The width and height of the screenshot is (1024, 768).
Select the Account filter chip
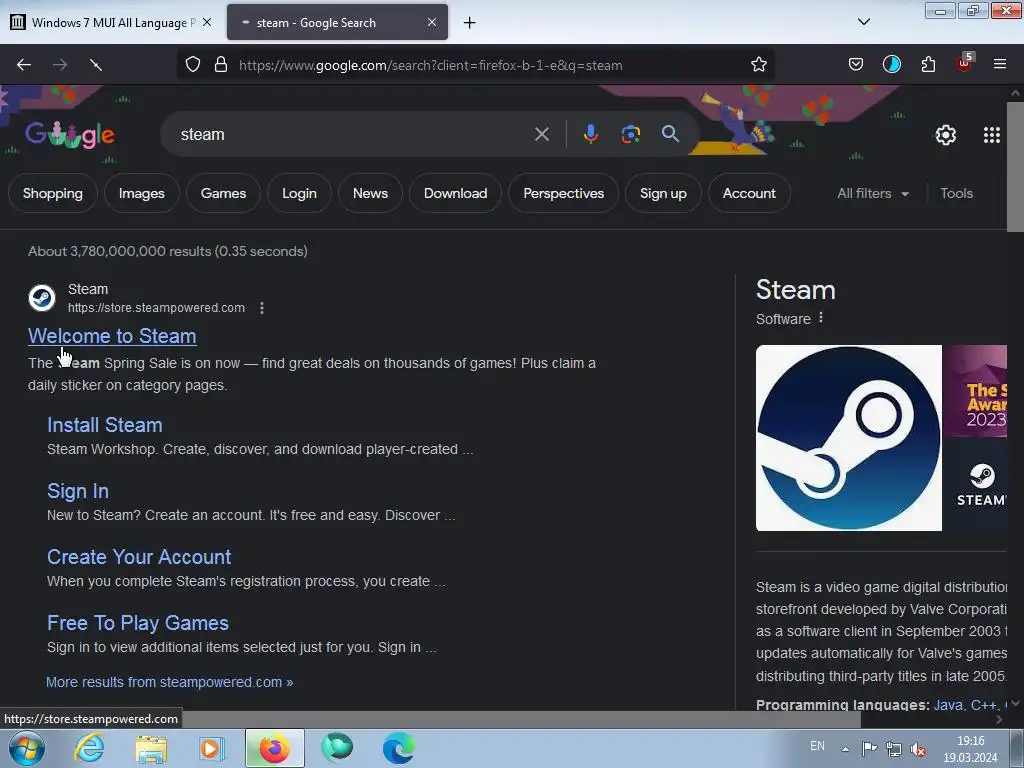pyautogui.click(x=749, y=193)
